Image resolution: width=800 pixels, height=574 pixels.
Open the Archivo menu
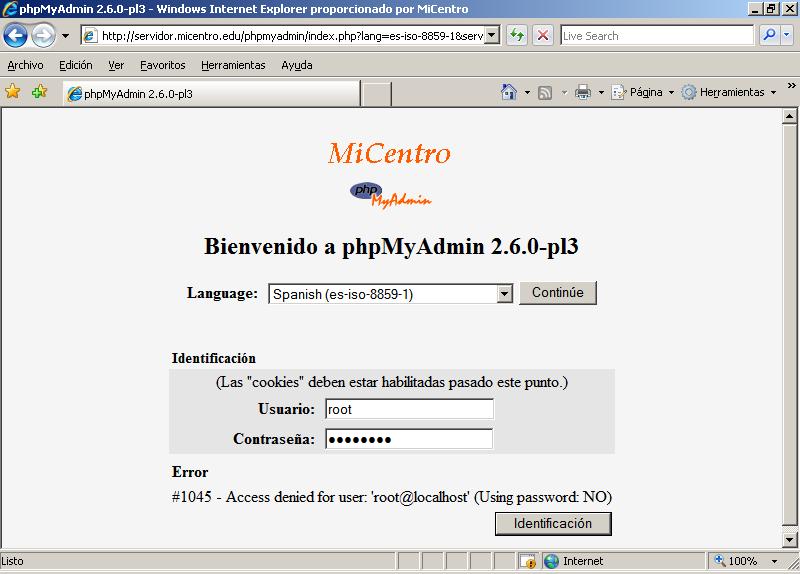coord(25,65)
